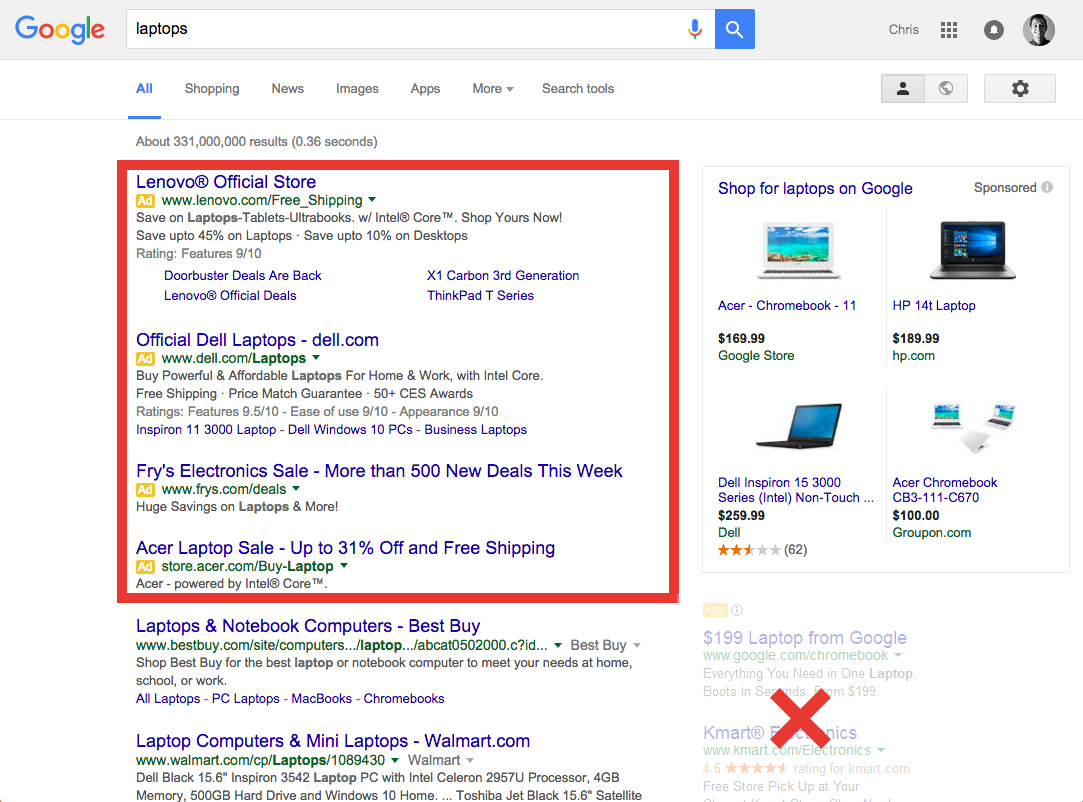Open Inspiron 11 3000 Laptop link
The width and height of the screenshot is (1083, 802).
206,430
